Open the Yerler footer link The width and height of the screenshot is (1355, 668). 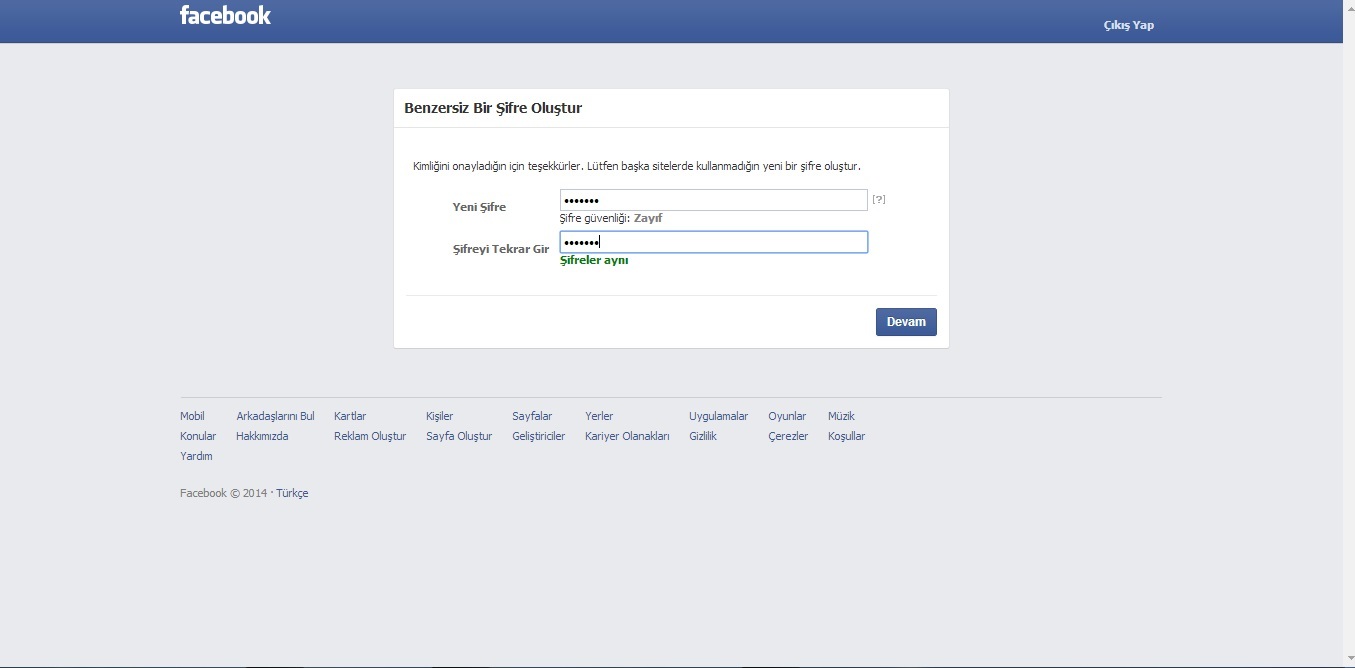point(599,416)
